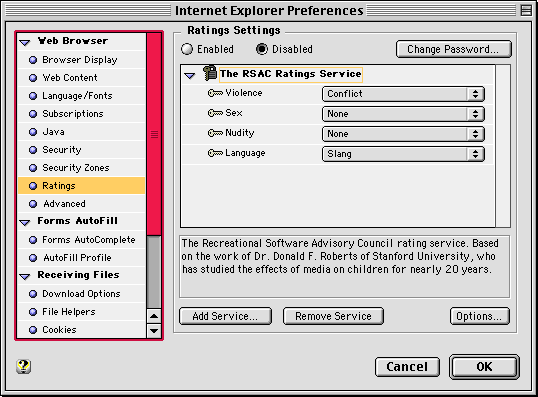Open the Cookies preferences pane

pos(82,330)
